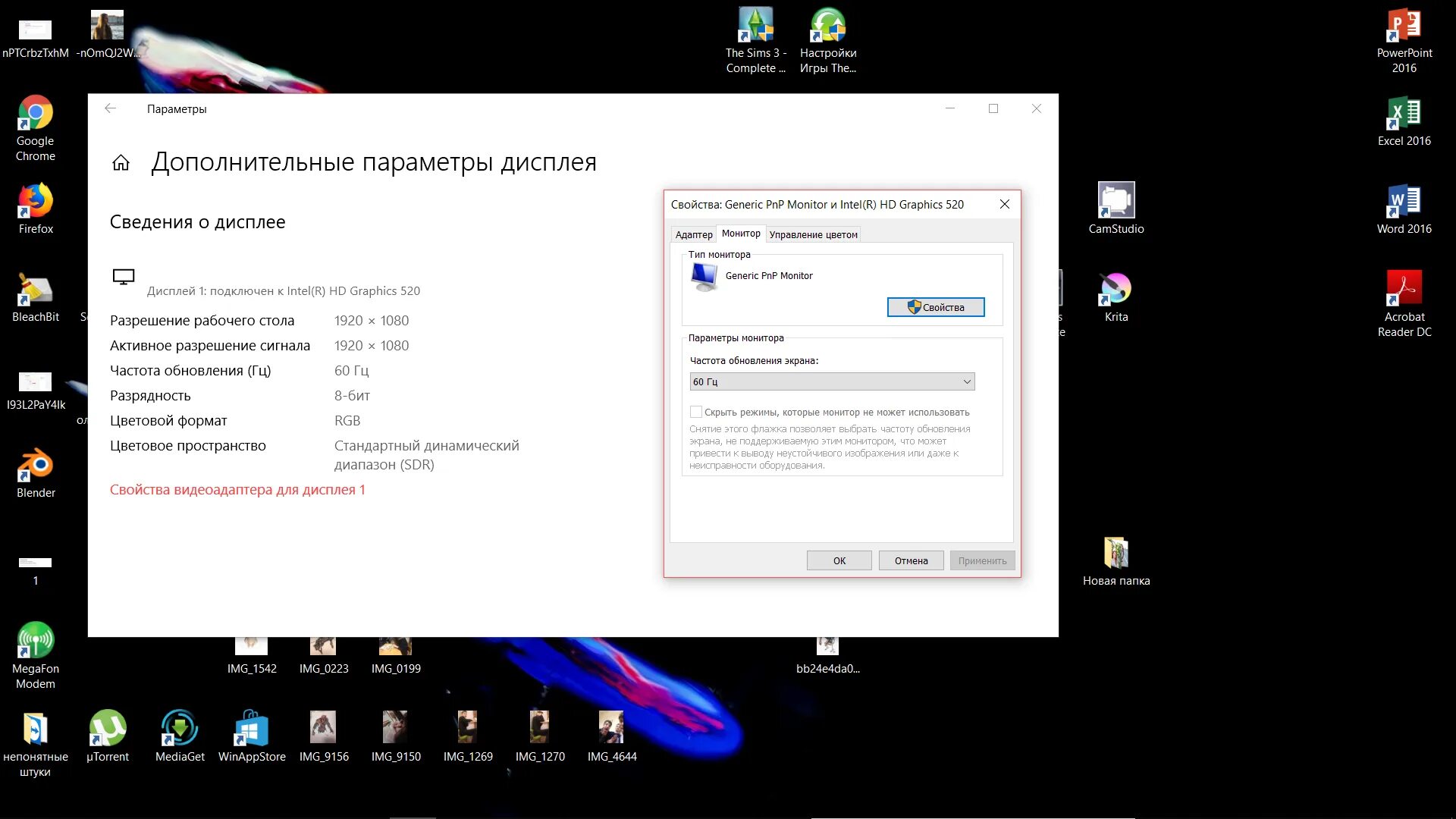
Task: Launch Blender from the desktop
Action: 35,466
